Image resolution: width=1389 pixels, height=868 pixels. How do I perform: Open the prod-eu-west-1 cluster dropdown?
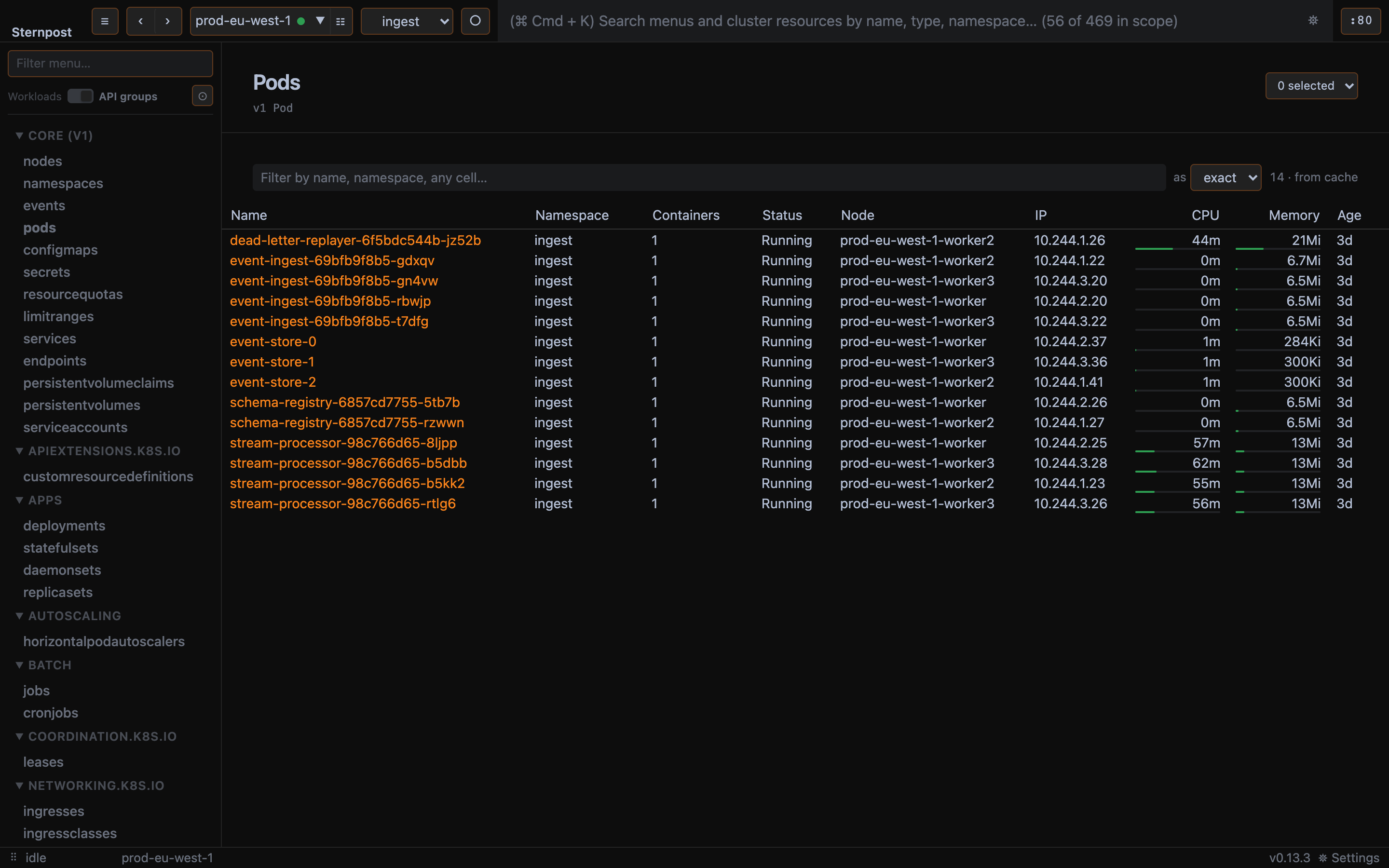tap(260, 21)
